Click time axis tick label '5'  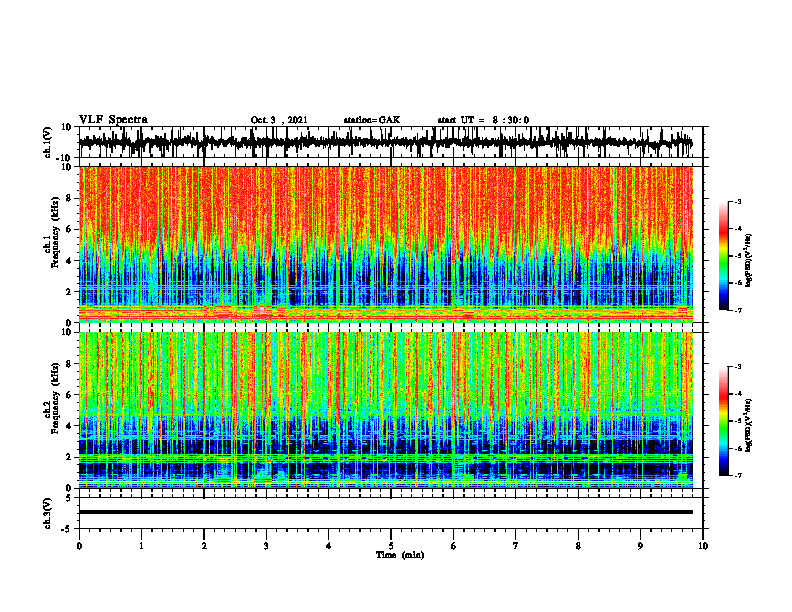(391, 546)
